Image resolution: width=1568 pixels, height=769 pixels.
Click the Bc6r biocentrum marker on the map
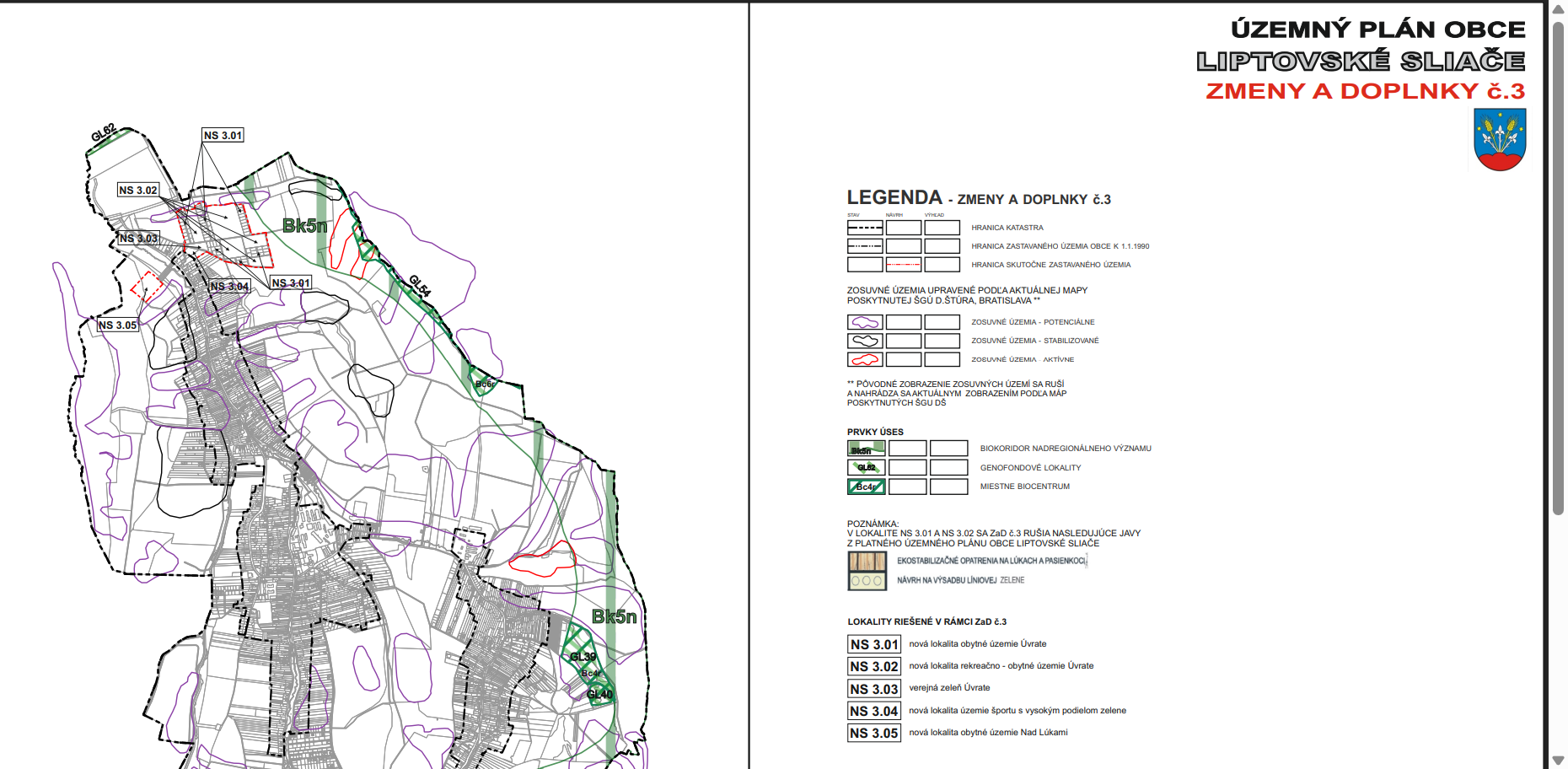[x=485, y=384]
